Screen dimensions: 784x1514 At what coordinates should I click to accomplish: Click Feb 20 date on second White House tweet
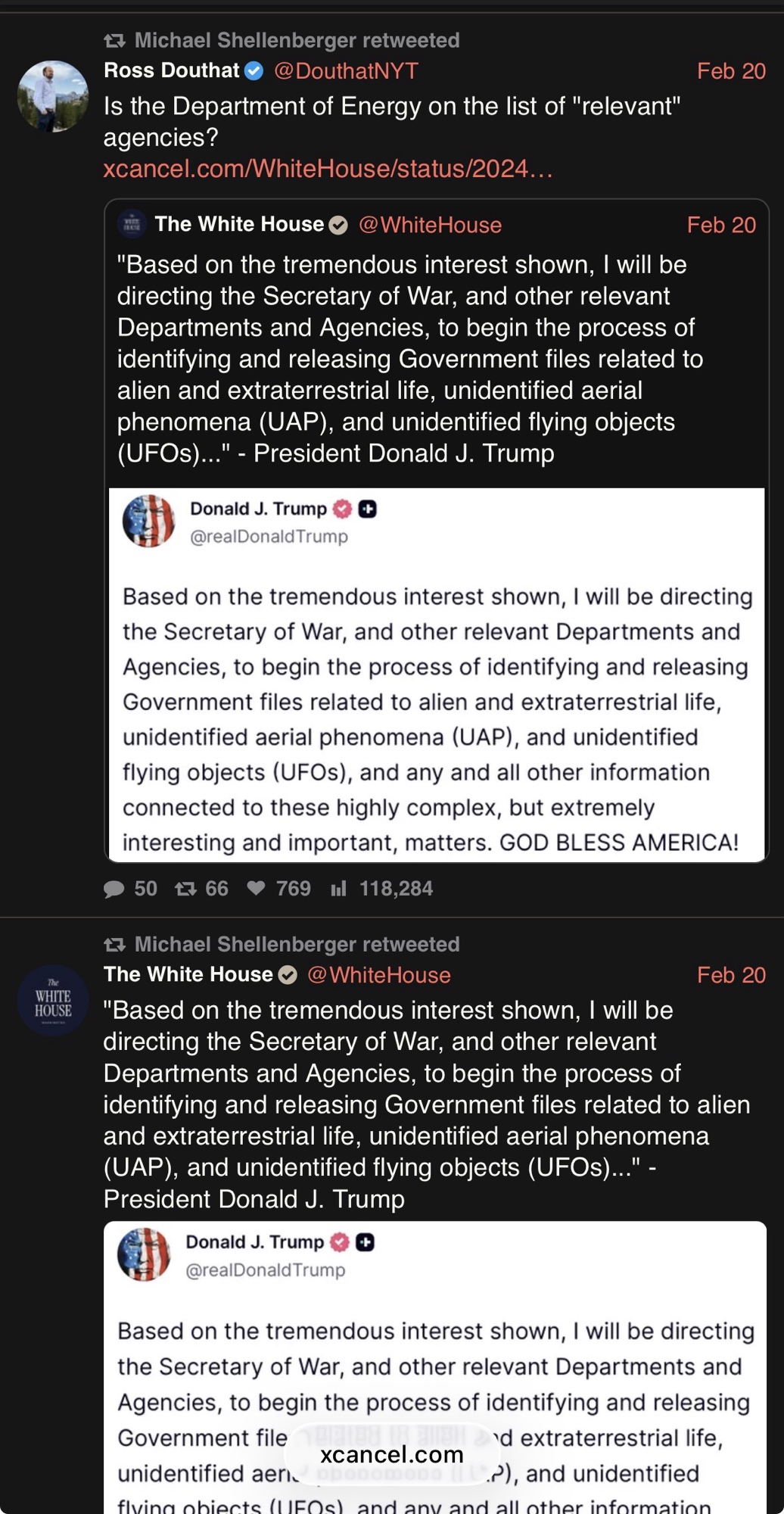coord(731,975)
